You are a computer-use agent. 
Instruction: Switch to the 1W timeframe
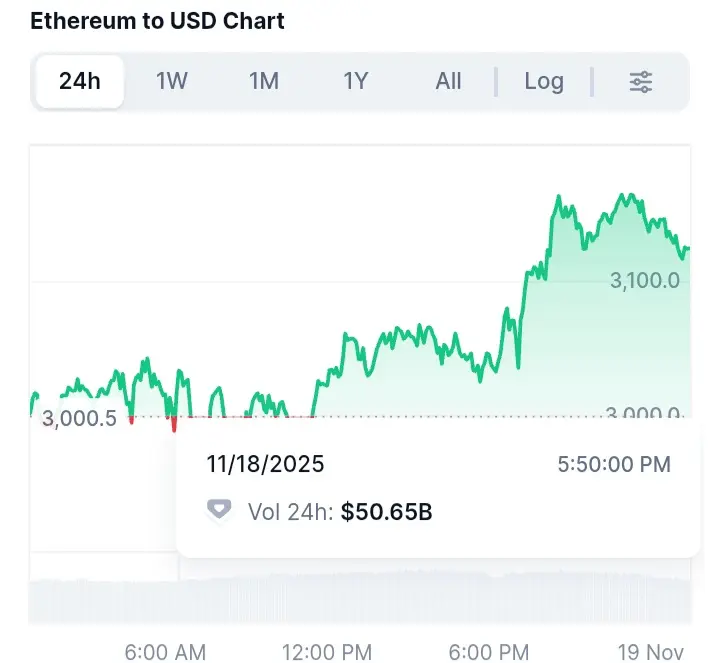pos(172,82)
